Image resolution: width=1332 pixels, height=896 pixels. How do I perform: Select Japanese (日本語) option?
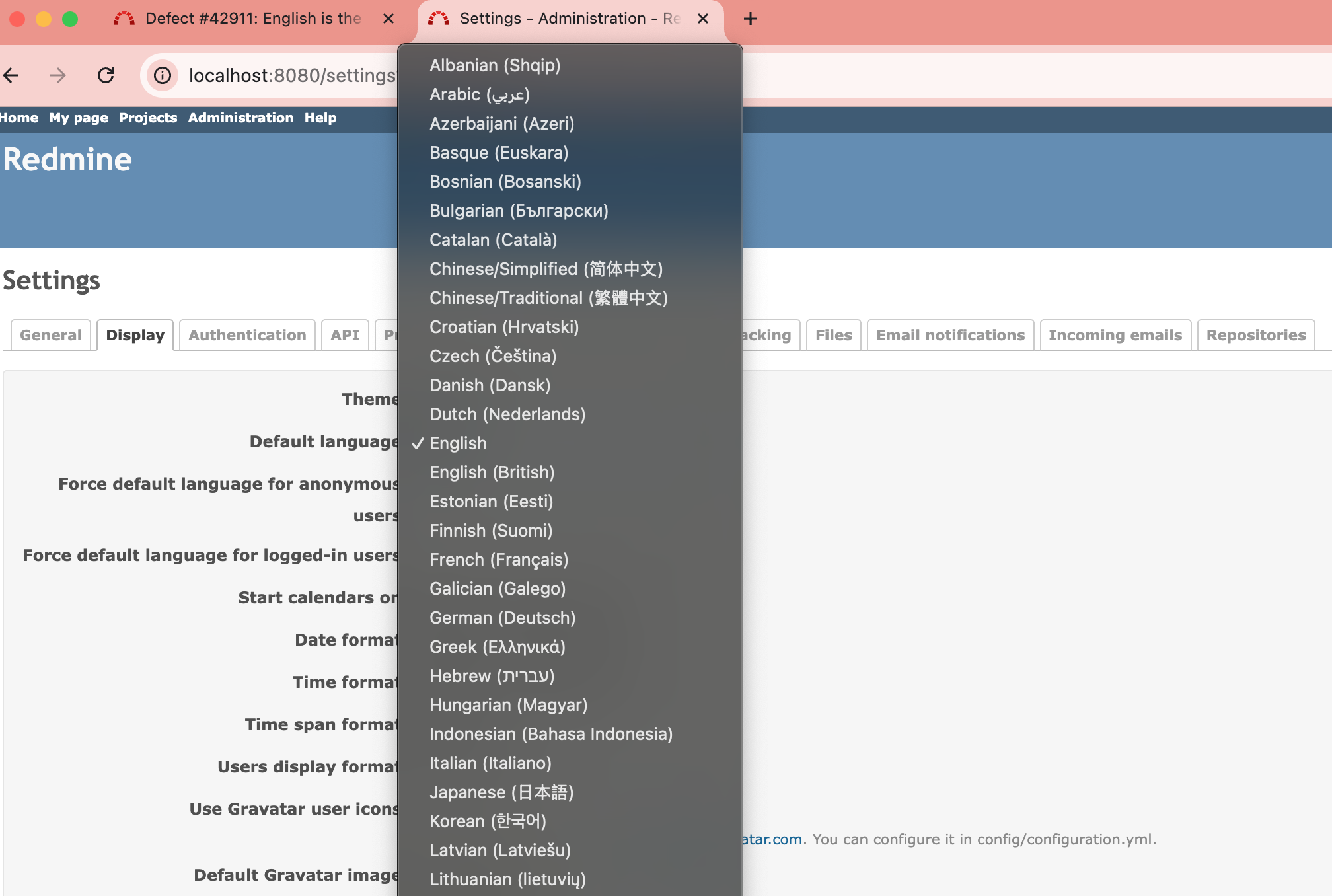pyautogui.click(x=570, y=792)
